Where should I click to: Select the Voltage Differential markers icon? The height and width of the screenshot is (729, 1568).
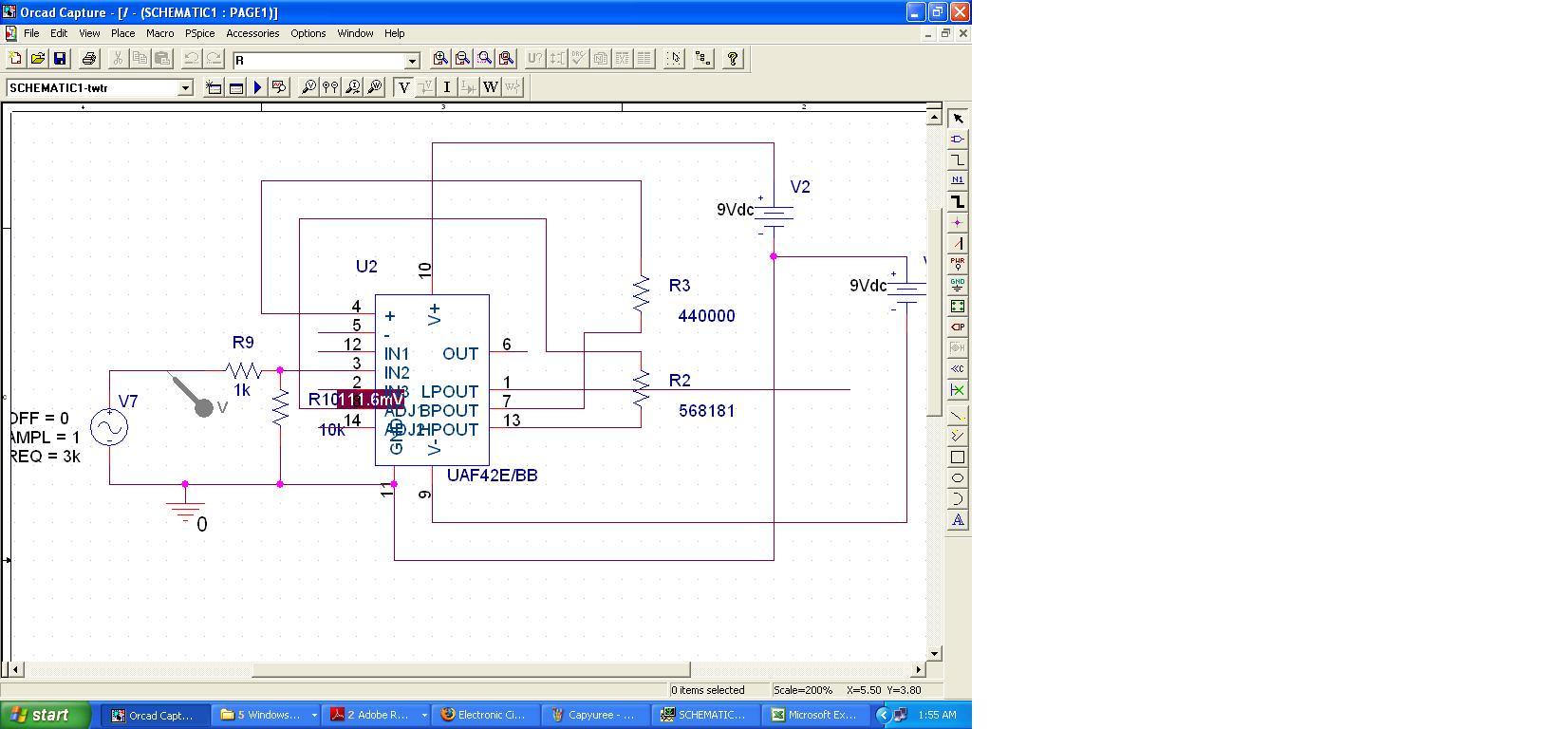coord(330,87)
